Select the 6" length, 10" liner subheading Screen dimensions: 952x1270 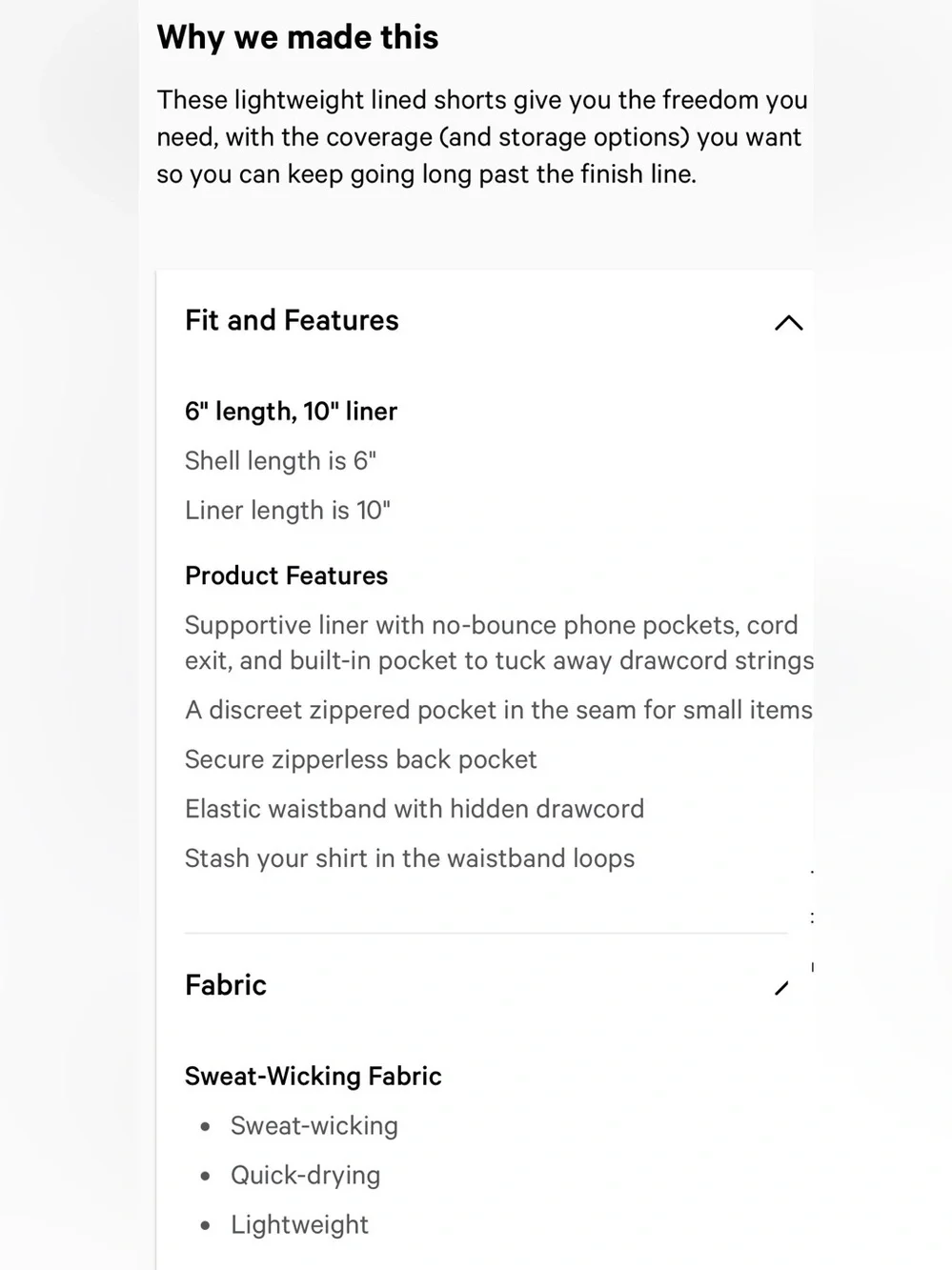click(291, 412)
